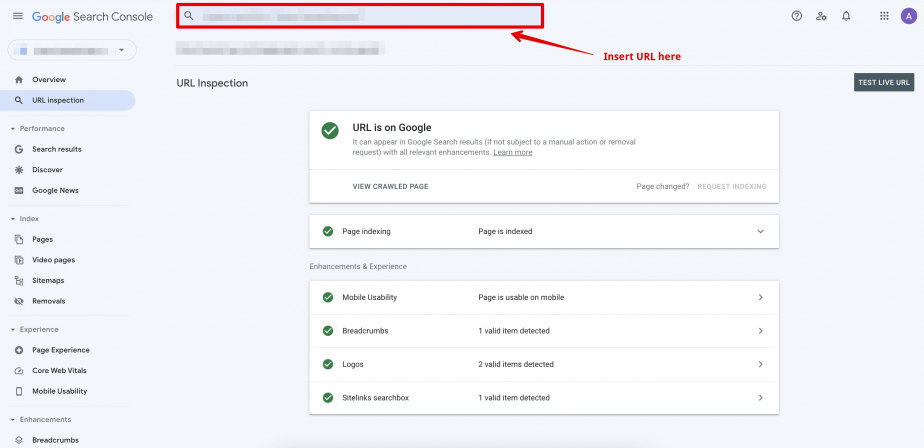Click the Google Search Console logo

point(93,17)
